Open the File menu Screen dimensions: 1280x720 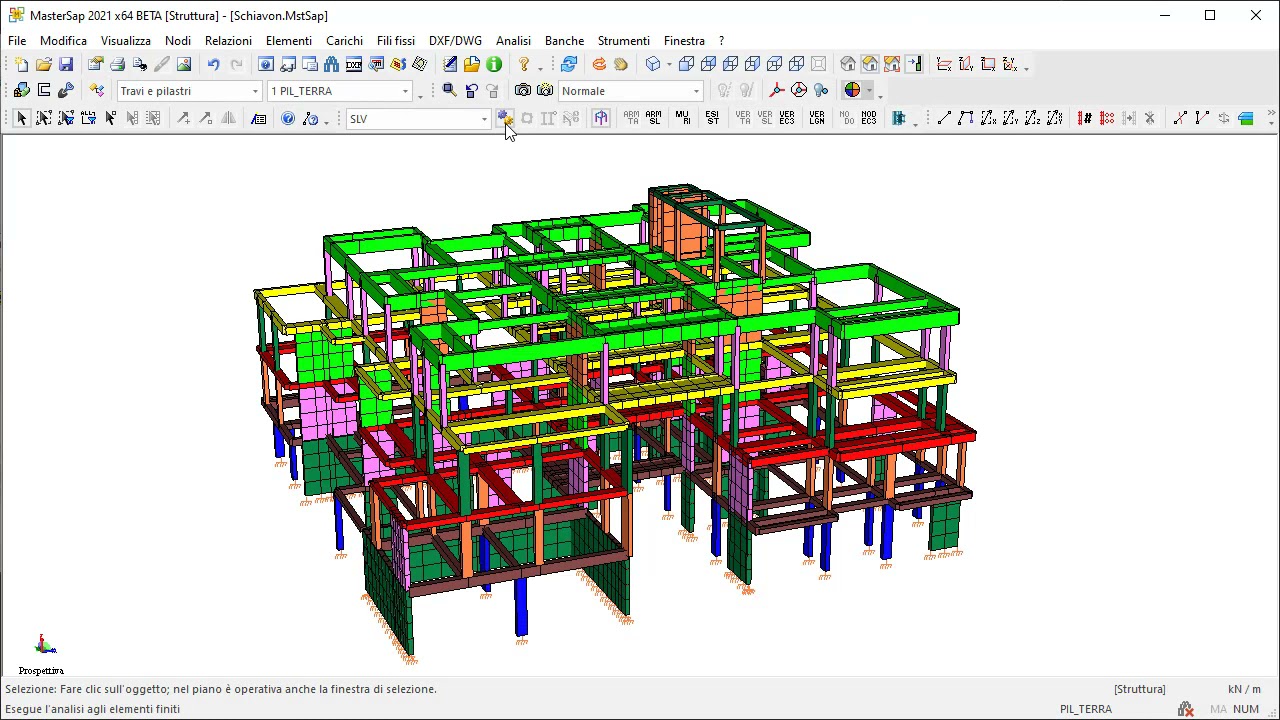click(17, 41)
